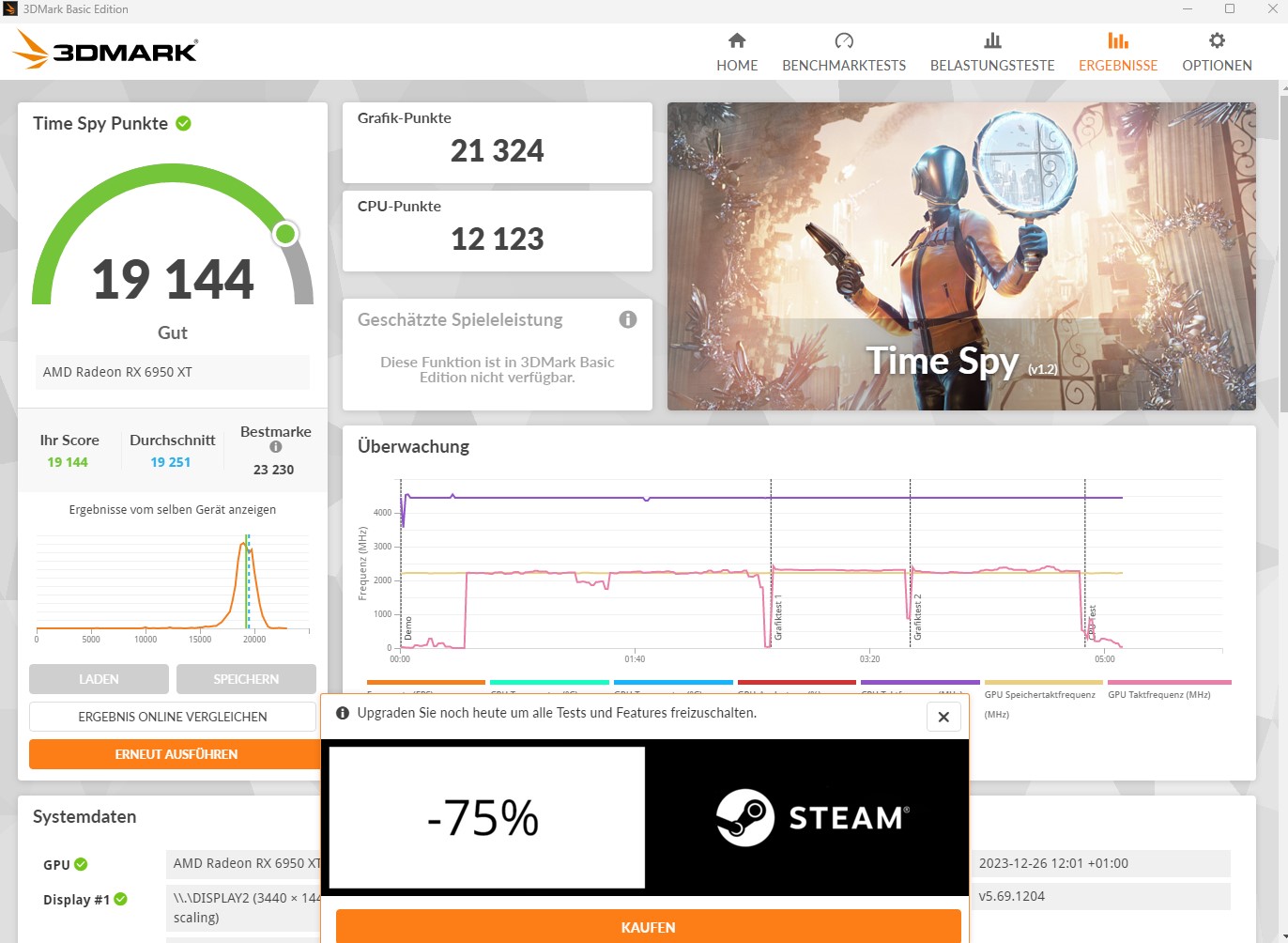Screen dimensions: 1288x943
Task: Click Durchschnitt value 19 251
Action: 171,462
